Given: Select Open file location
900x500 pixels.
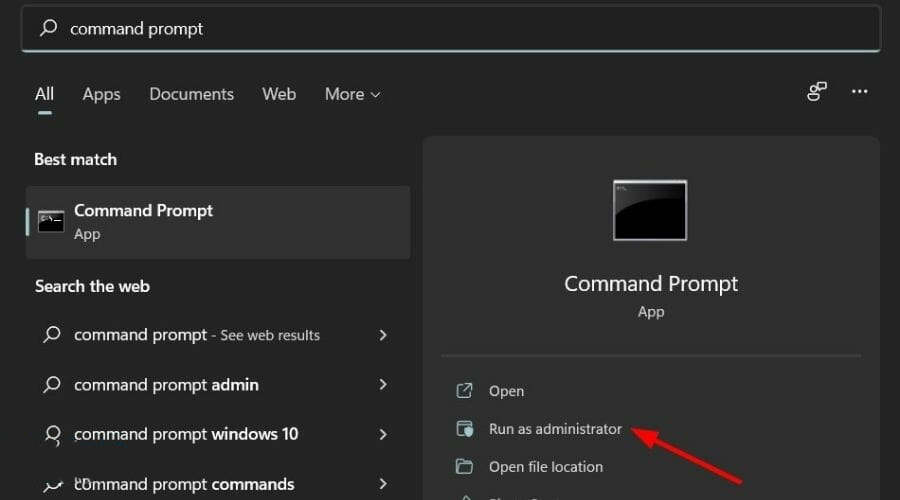Looking at the screenshot, I should (545, 467).
